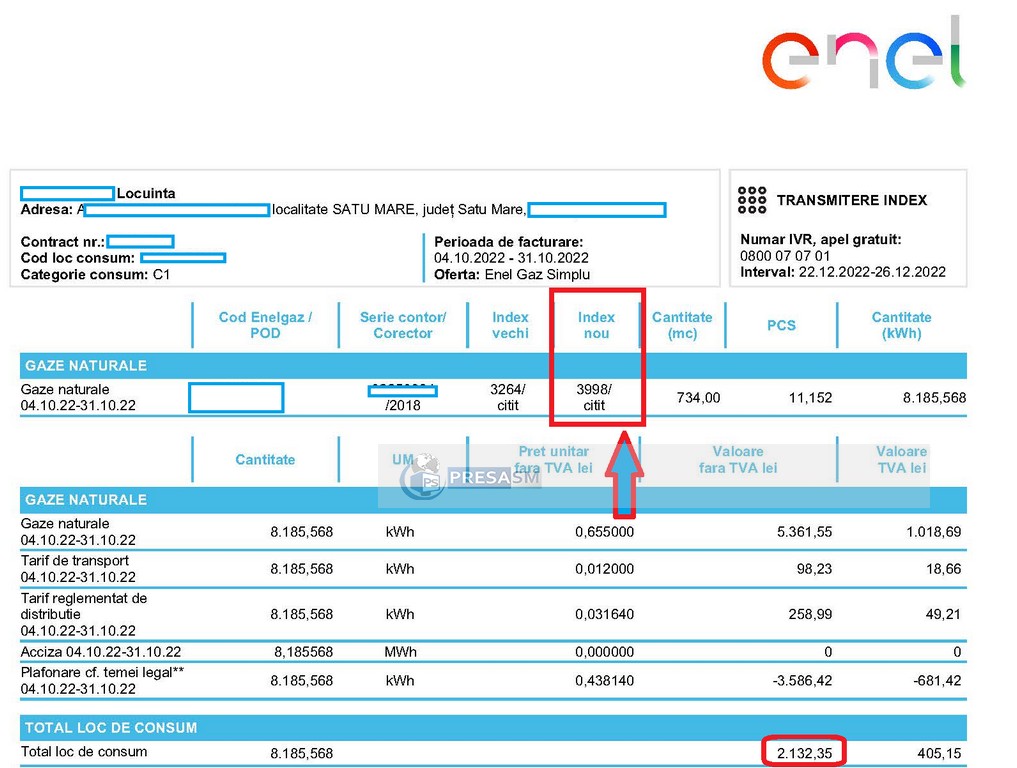Click the PCS column header
This screenshot has height=768, width=1017.
coord(781,325)
